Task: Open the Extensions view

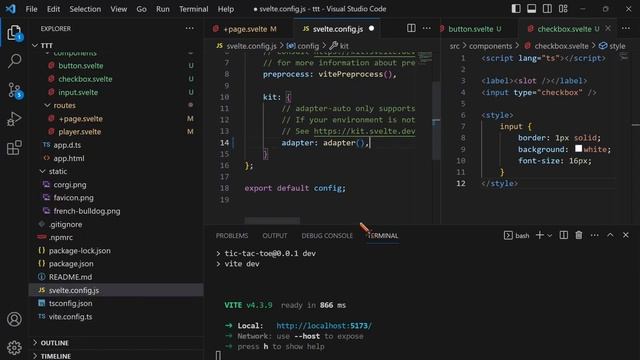Action: pyautogui.click(x=14, y=147)
